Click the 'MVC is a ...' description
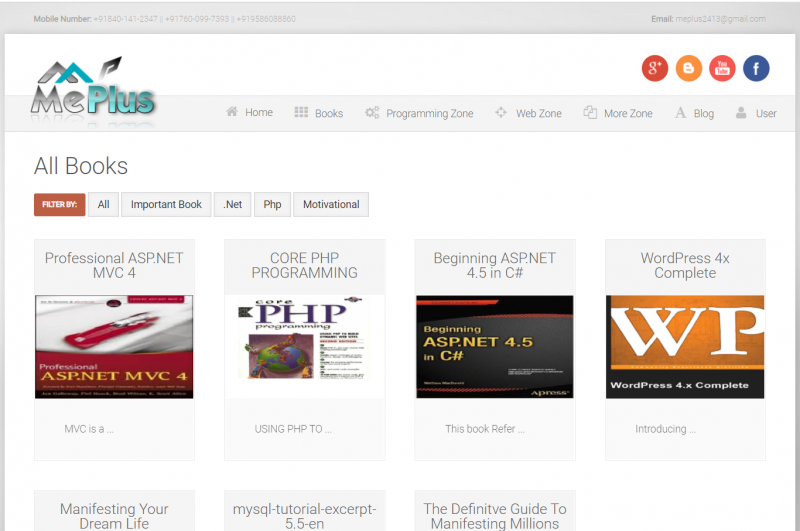 pyautogui.click(x=89, y=429)
